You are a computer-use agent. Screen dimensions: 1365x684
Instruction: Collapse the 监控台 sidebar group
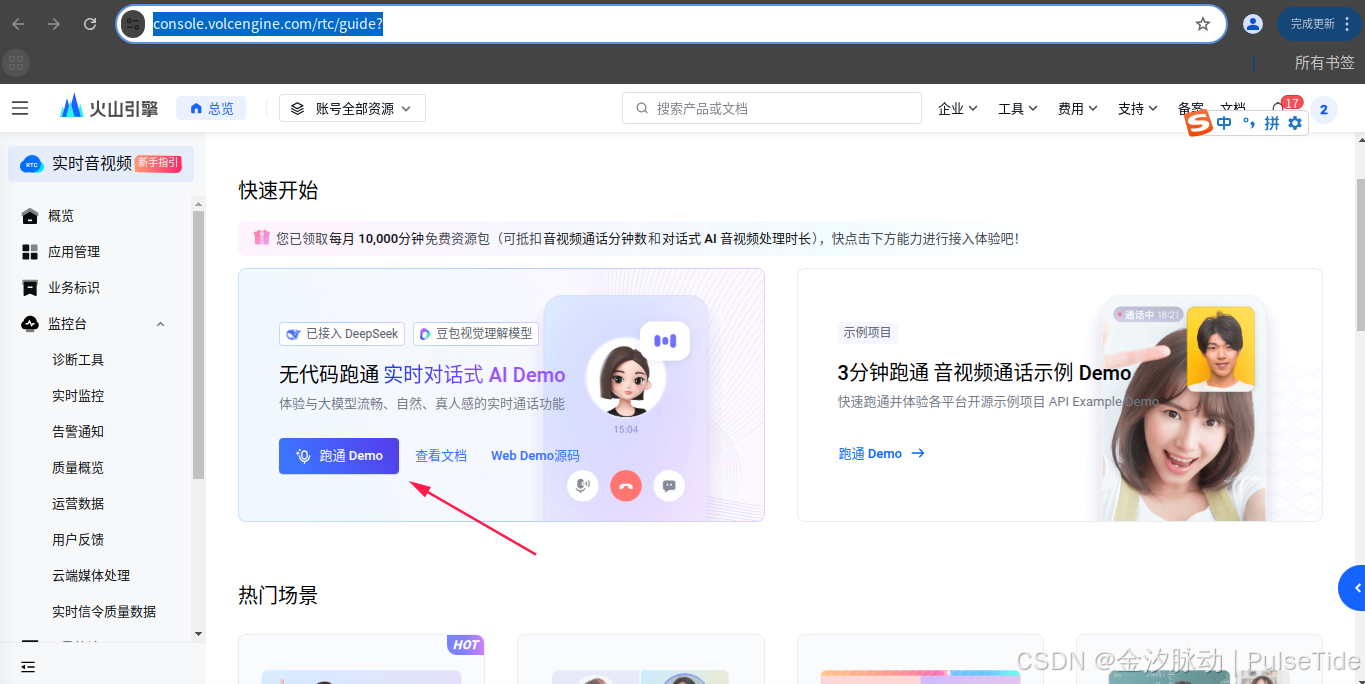pyautogui.click(x=160, y=324)
